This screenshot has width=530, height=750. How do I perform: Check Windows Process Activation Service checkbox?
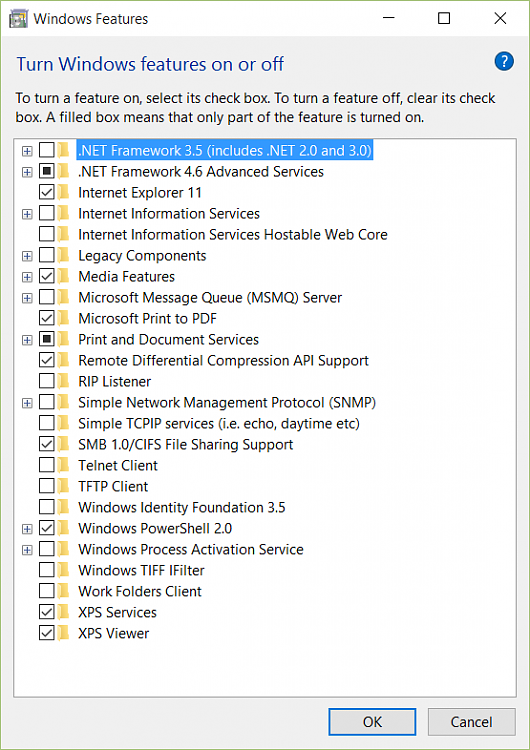[46, 549]
